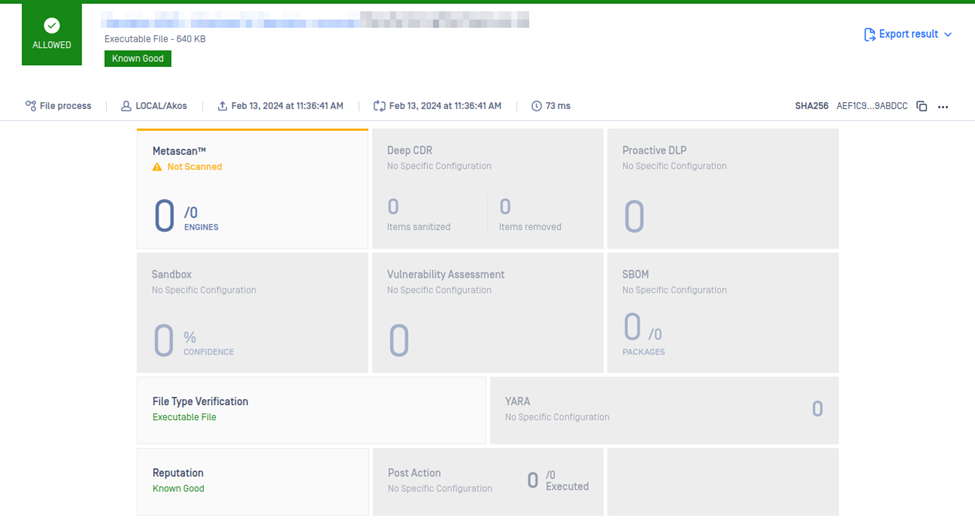Select the Reputation card

point(252,482)
